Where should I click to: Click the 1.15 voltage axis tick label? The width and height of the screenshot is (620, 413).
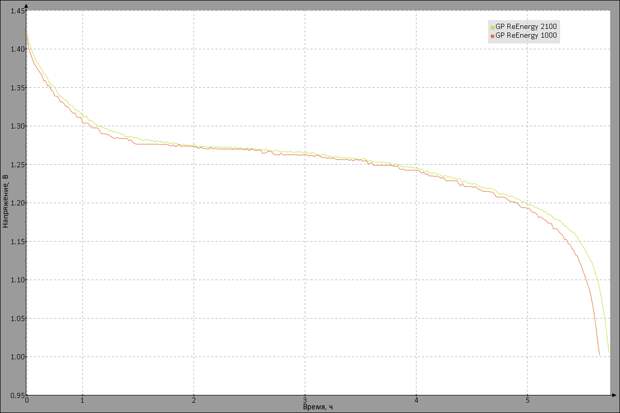pyautogui.click(x=16, y=242)
